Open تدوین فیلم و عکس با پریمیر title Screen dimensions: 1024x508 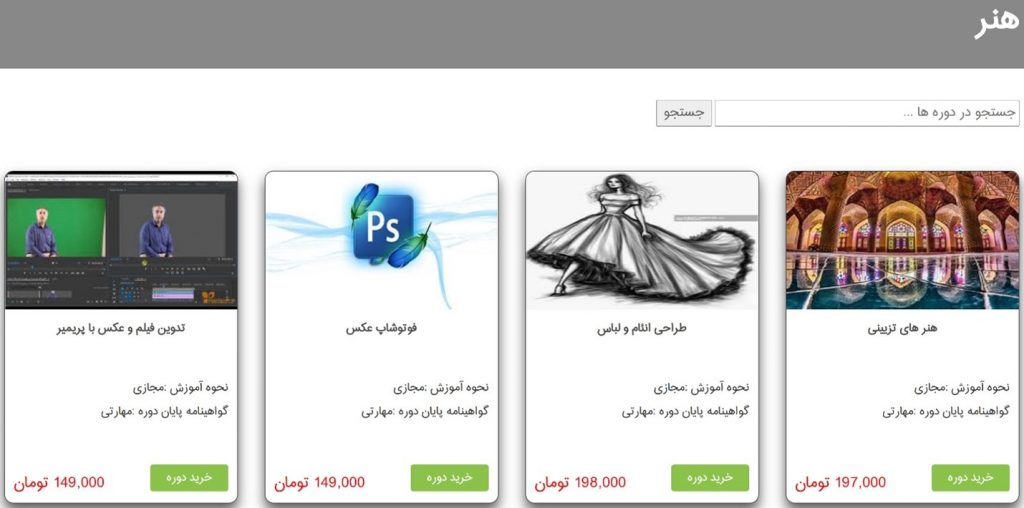121,328
